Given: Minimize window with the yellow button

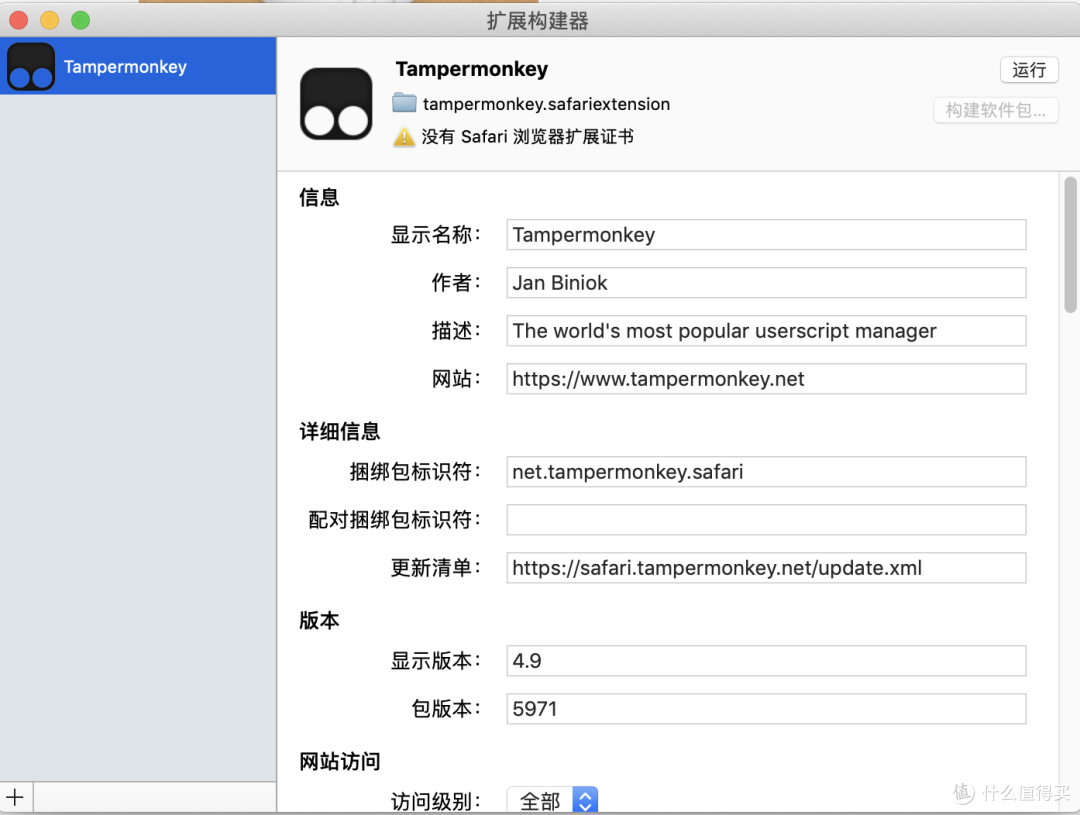Looking at the screenshot, I should point(50,21).
